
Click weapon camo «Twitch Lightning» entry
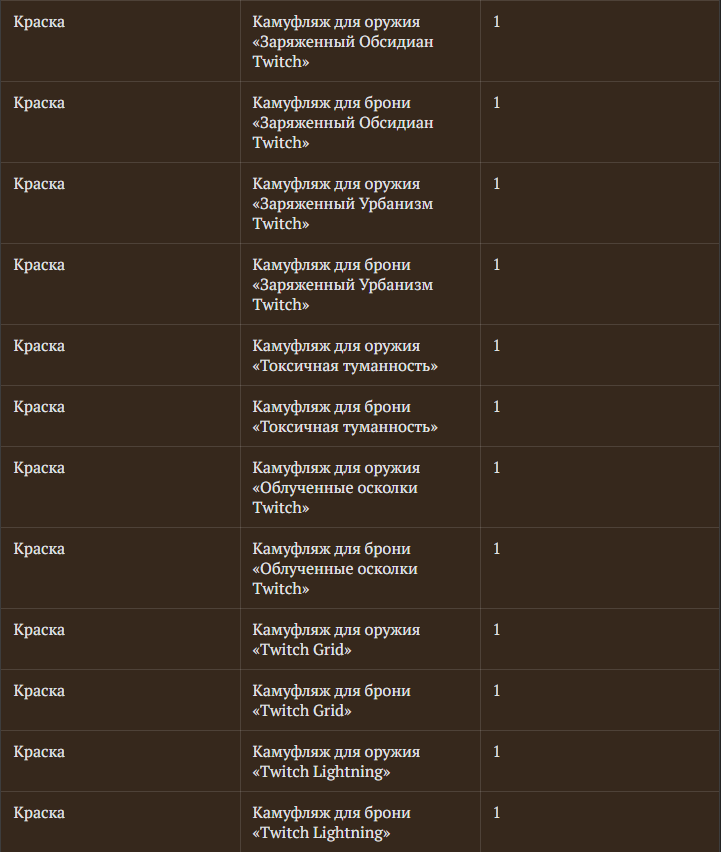[x=336, y=761]
